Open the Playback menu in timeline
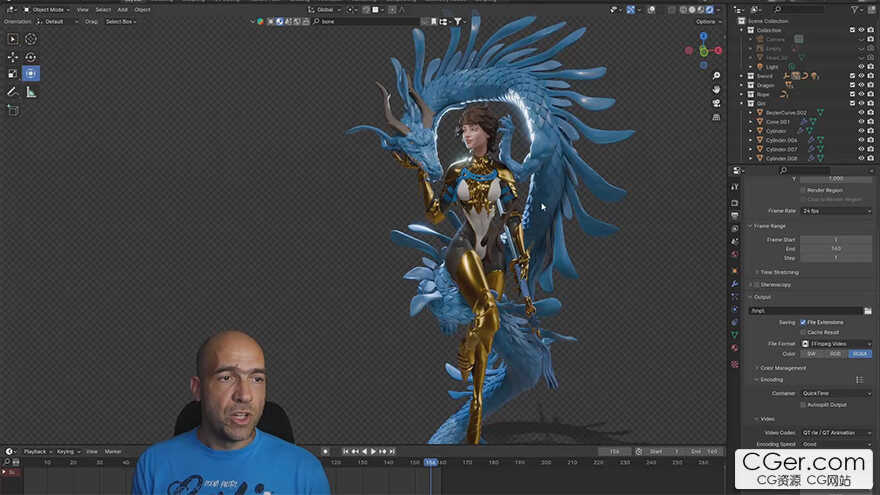 coord(38,452)
